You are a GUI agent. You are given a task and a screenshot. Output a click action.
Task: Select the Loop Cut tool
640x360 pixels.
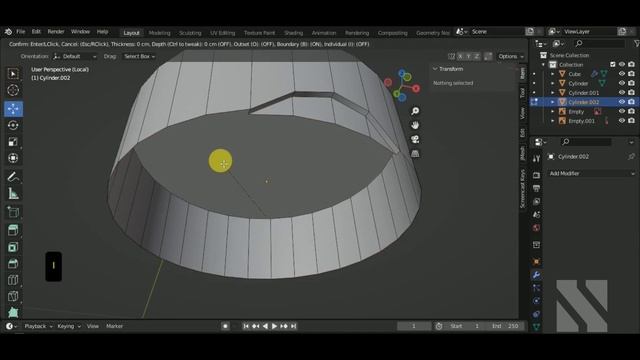click(x=13, y=280)
